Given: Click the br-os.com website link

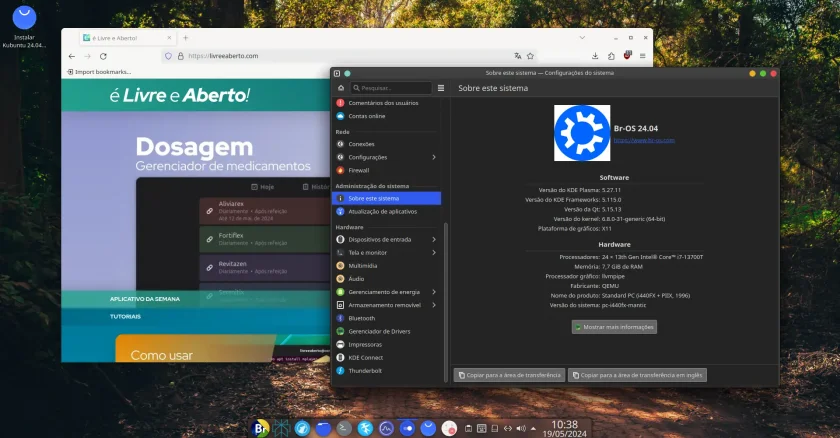Looking at the screenshot, I should [x=644, y=140].
